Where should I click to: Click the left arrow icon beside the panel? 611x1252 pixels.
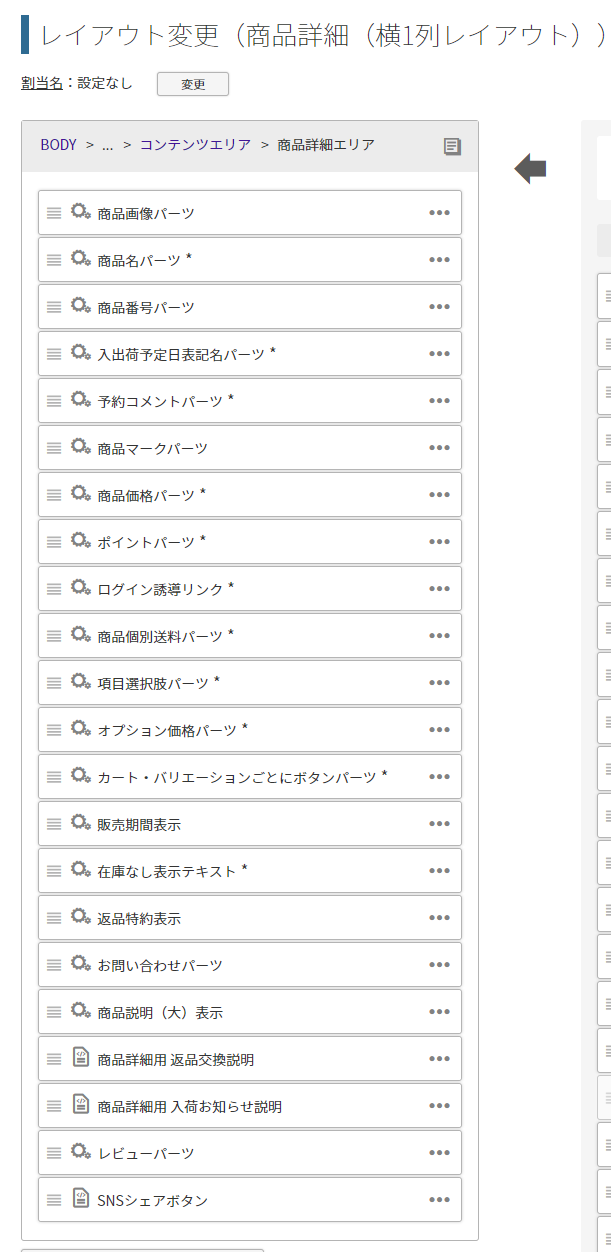point(530,169)
